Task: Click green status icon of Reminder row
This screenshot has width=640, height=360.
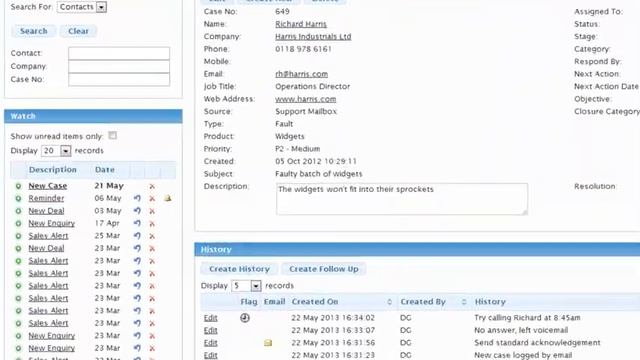Action: point(18,198)
